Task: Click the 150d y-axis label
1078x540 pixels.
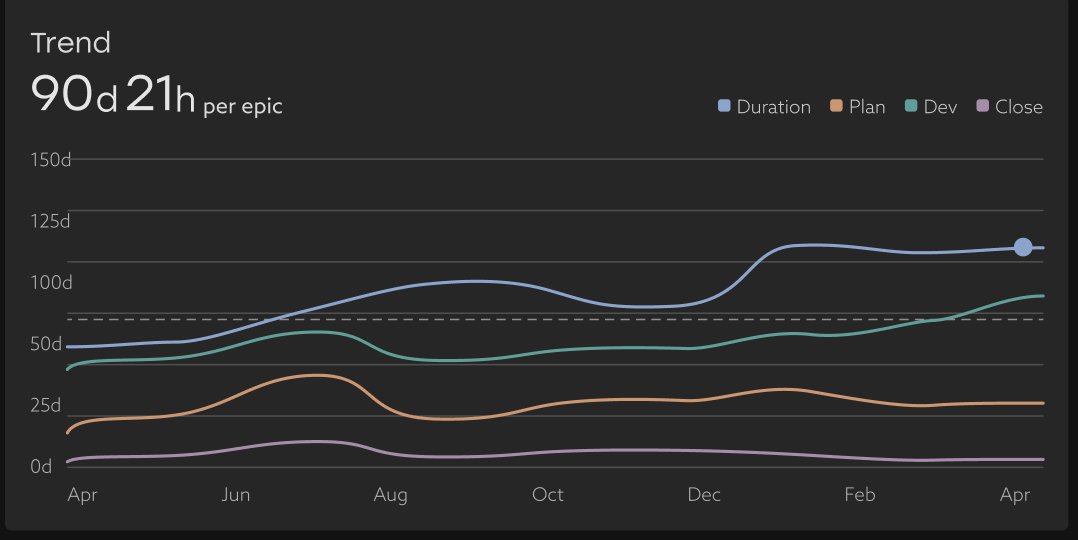Action: (x=51, y=160)
